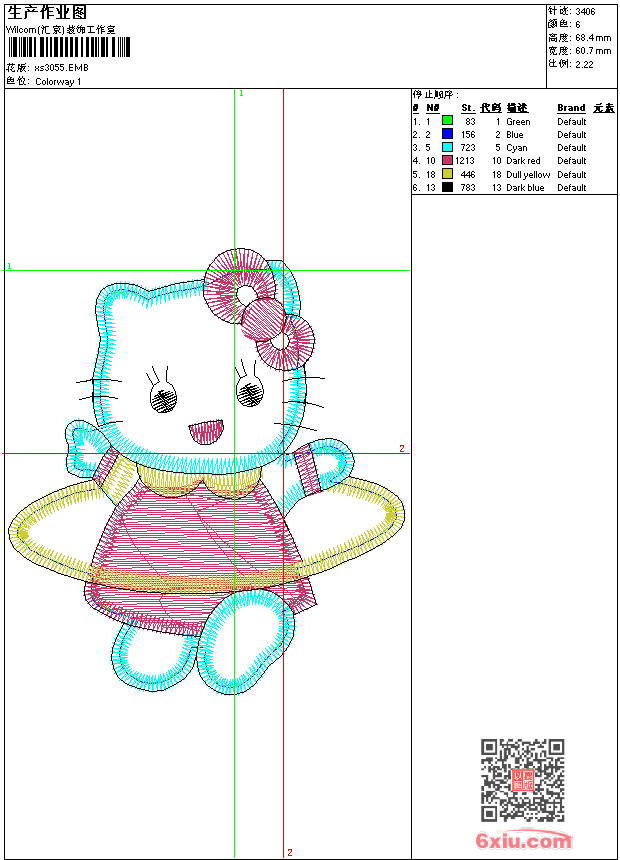
Task: Click the 'Dark blue' description text
Action: click(x=525, y=188)
